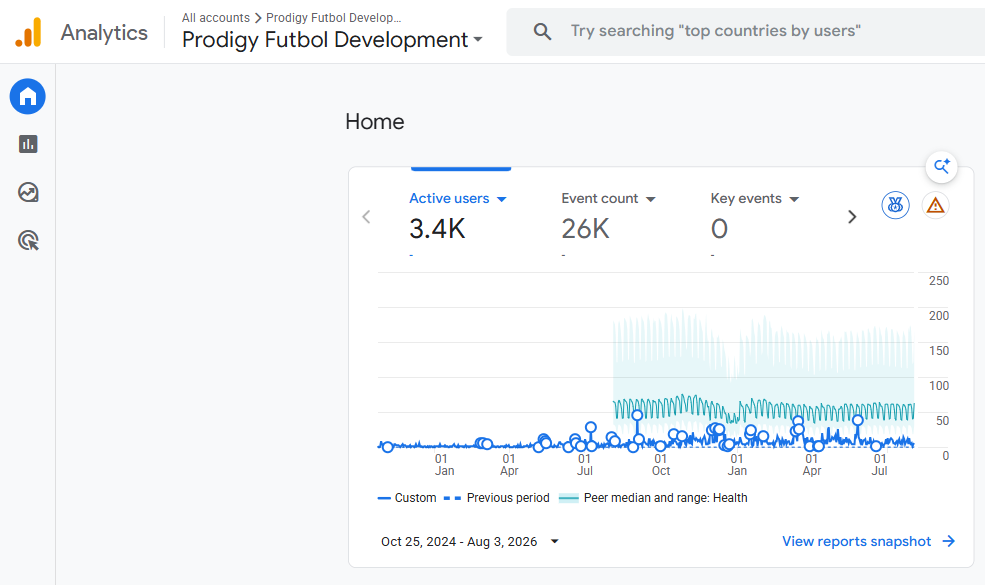Open the data quality warning icon
985x585 pixels.
click(935, 205)
